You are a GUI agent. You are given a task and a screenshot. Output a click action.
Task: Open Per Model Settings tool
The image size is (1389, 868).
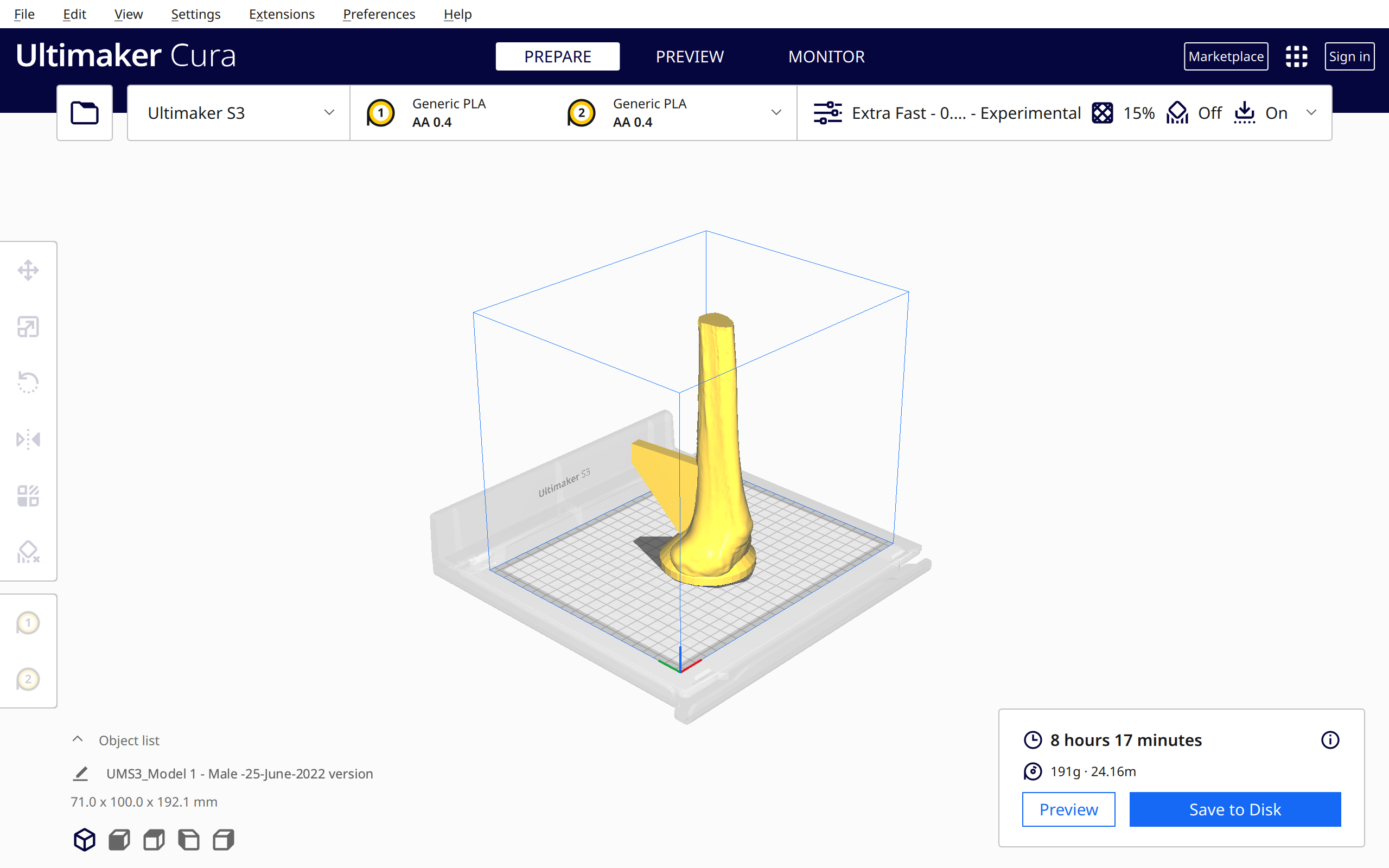tap(28, 496)
